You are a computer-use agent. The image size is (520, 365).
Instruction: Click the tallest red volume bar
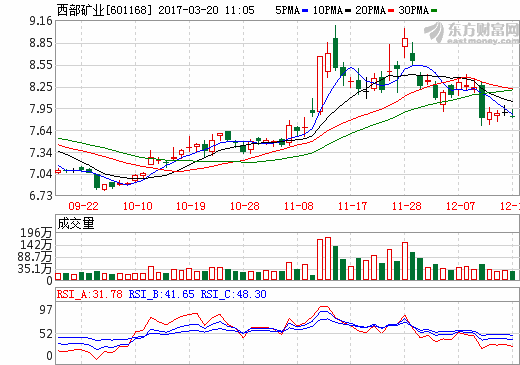(x=328, y=258)
